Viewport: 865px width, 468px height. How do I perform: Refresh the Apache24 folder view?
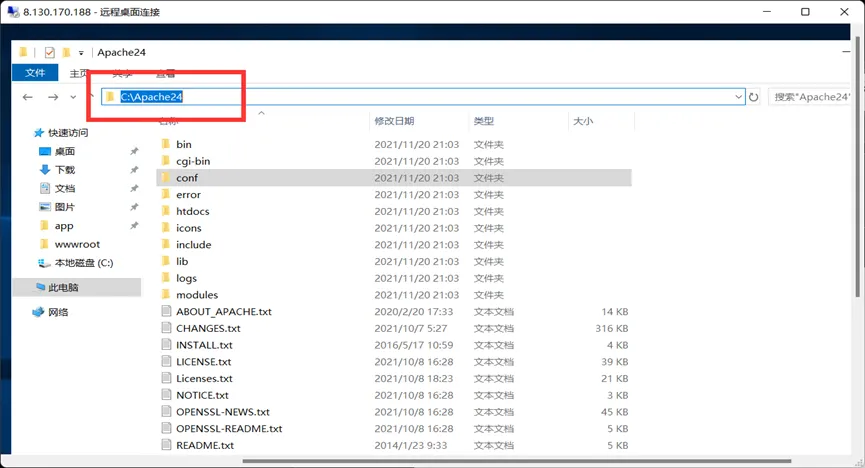(754, 97)
